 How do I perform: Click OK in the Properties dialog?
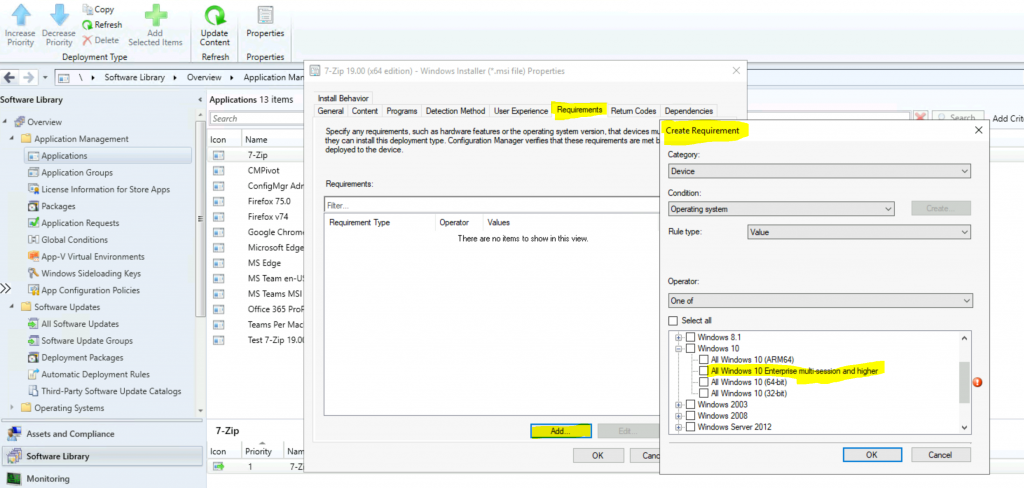(598, 455)
